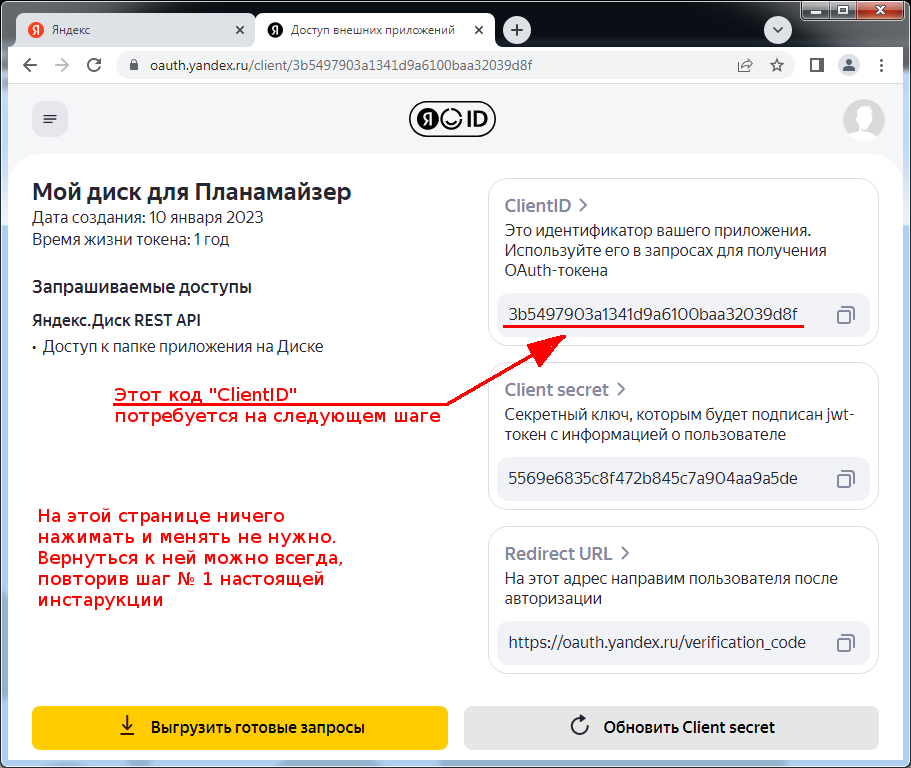Click the lock icon in address bar
The image size is (911, 768).
point(134,65)
